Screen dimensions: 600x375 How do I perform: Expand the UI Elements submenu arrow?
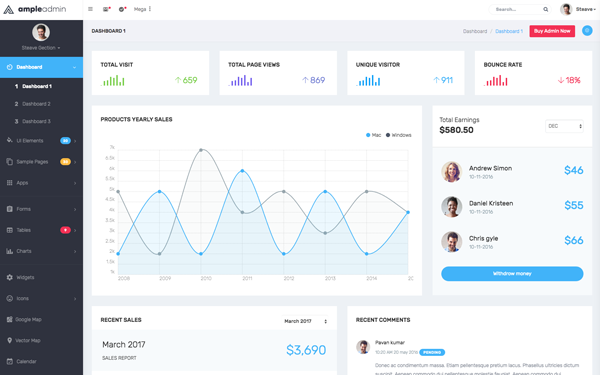pos(75,141)
